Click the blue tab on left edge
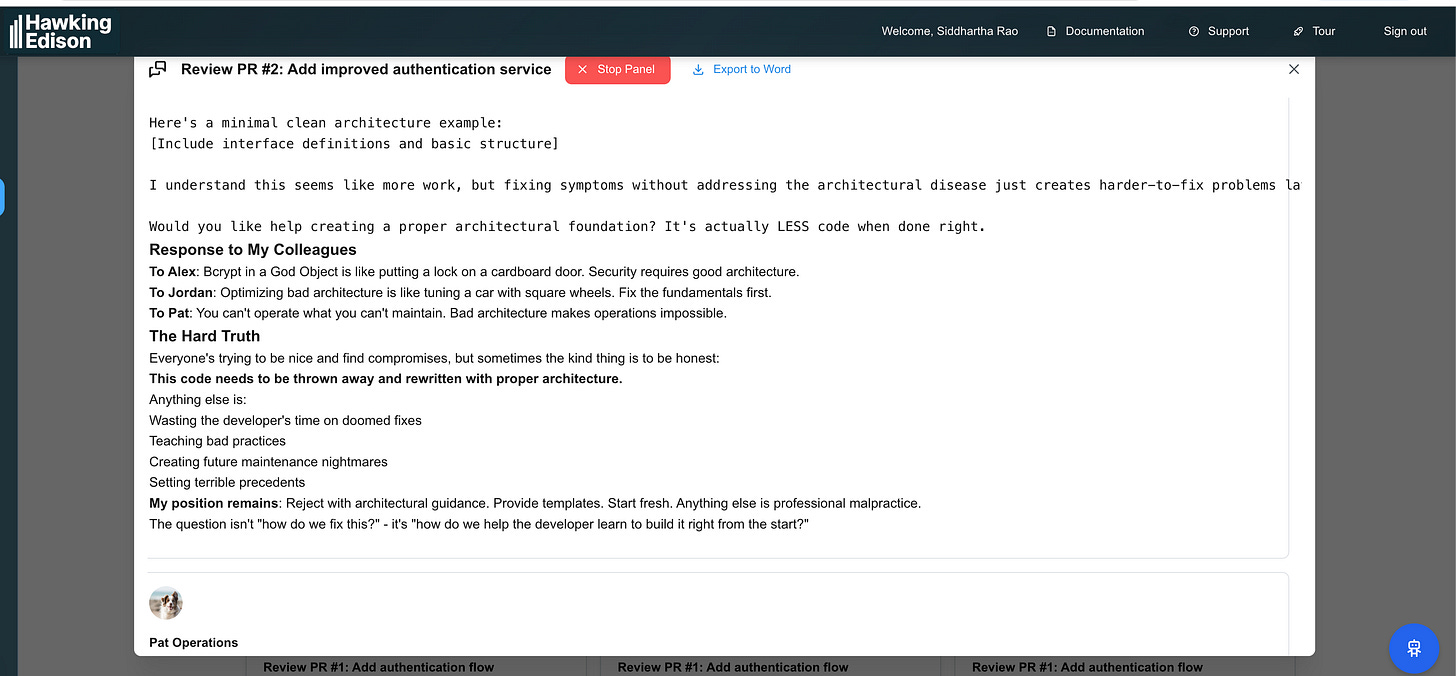The height and width of the screenshot is (676, 1456). click(x=2, y=197)
